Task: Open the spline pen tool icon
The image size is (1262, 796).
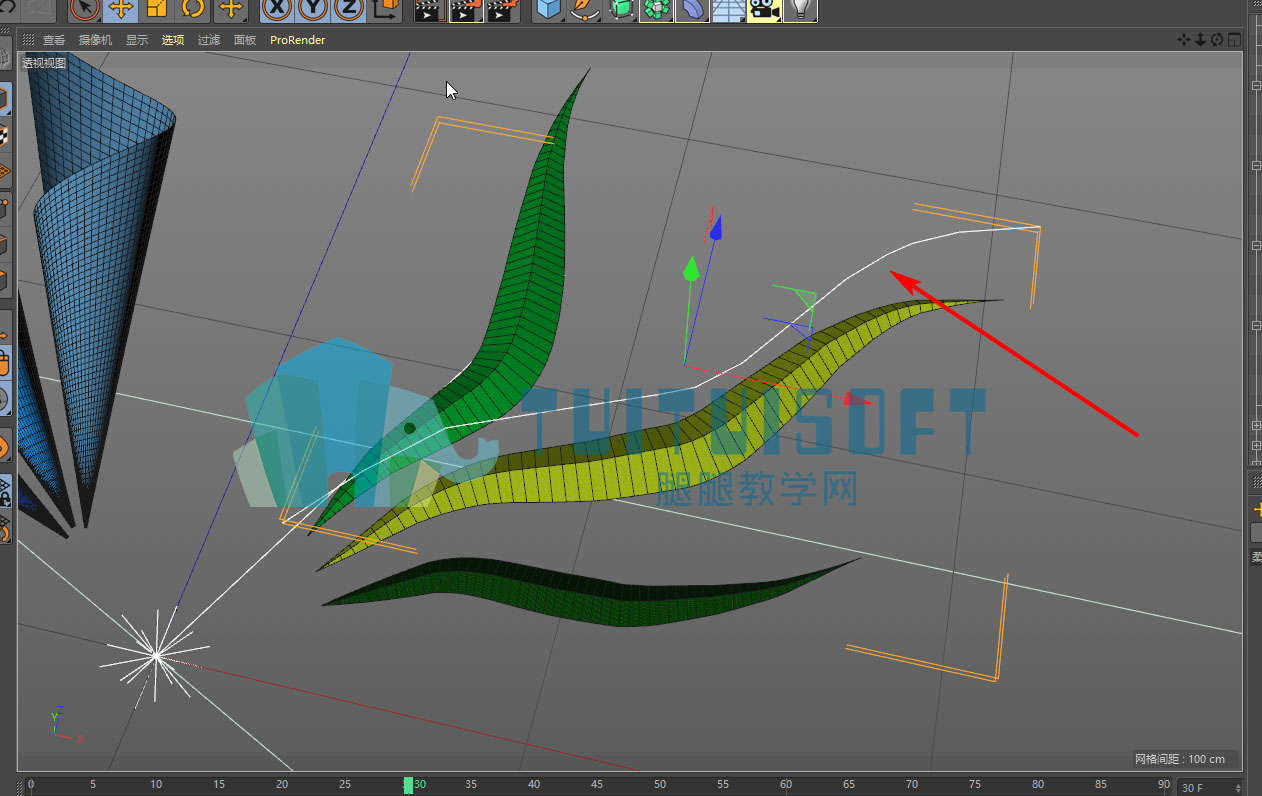Action: pyautogui.click(x=584, y=10)
